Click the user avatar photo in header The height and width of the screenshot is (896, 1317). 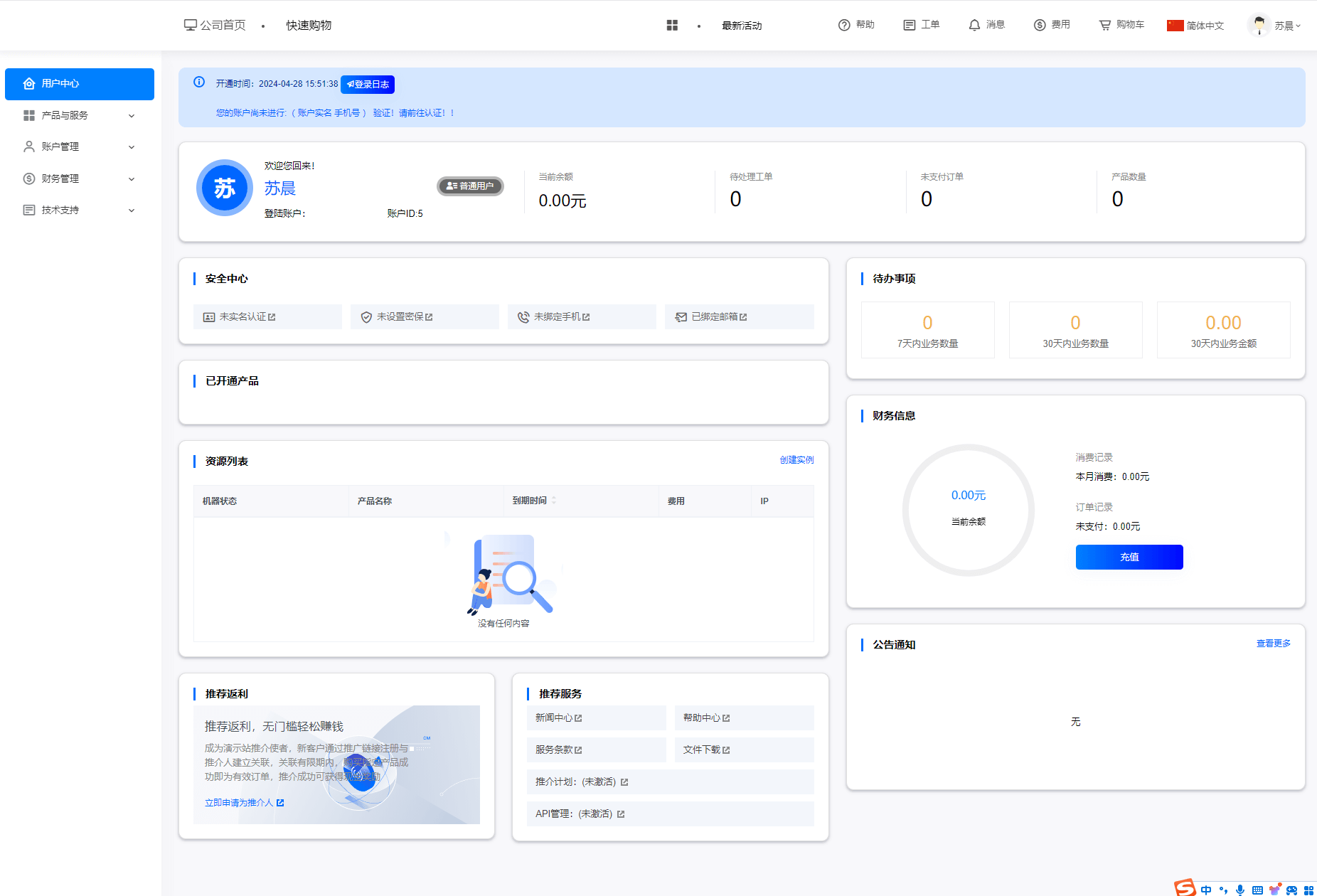point(1259,25)
